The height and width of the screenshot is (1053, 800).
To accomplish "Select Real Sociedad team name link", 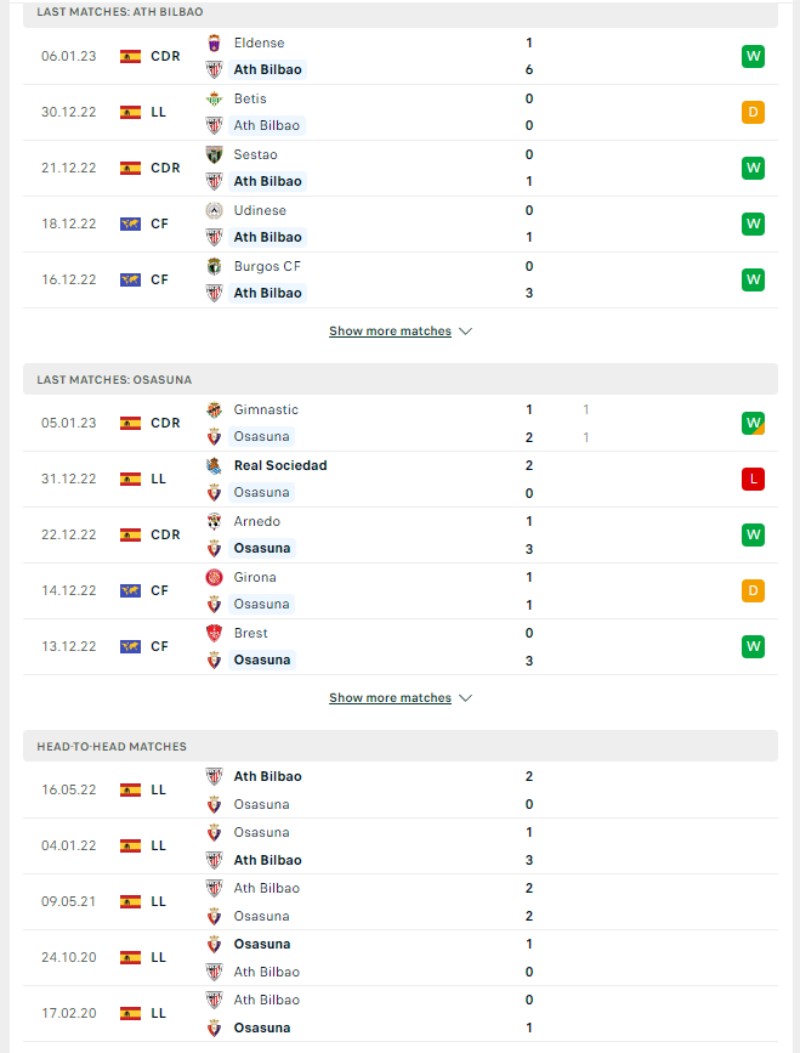I will (x=280, y=465).
